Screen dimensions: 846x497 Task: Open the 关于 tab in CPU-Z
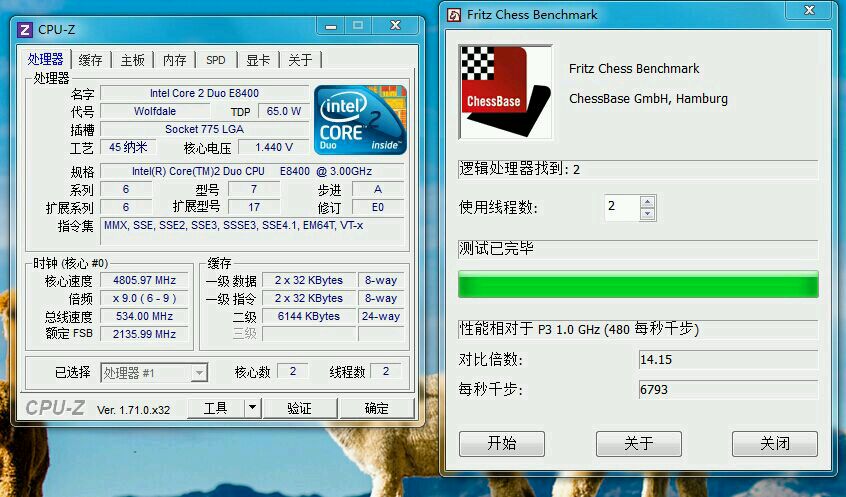(300, 60)
